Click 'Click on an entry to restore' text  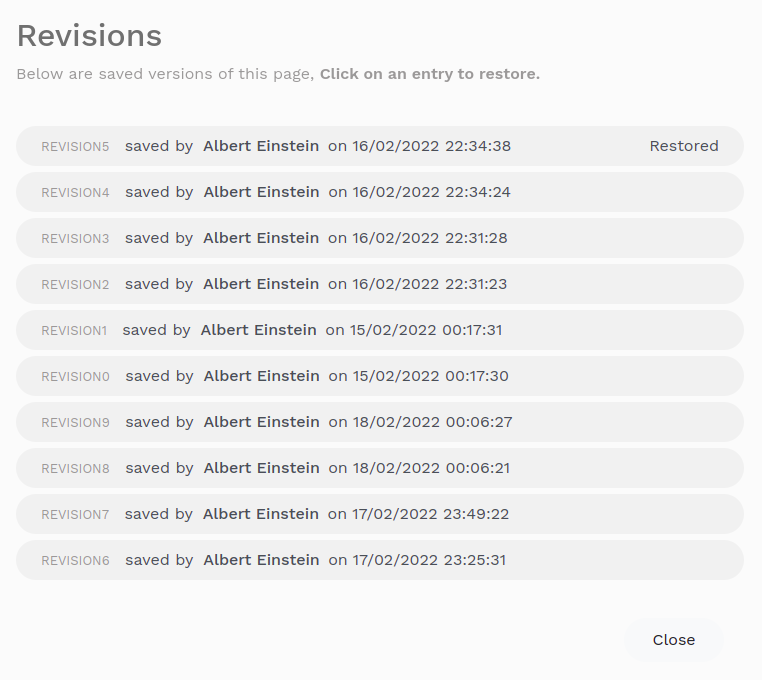pos(429,74)
